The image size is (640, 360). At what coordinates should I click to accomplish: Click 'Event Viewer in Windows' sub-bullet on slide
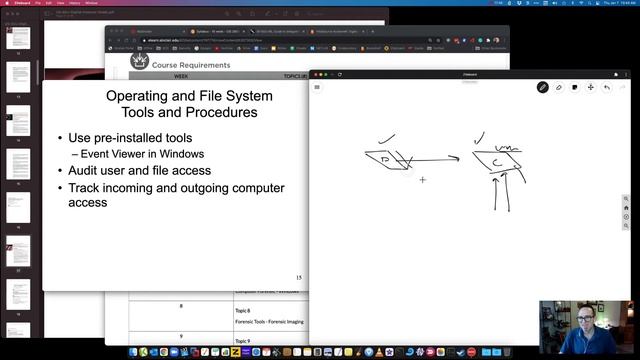[x=142, y=154]
